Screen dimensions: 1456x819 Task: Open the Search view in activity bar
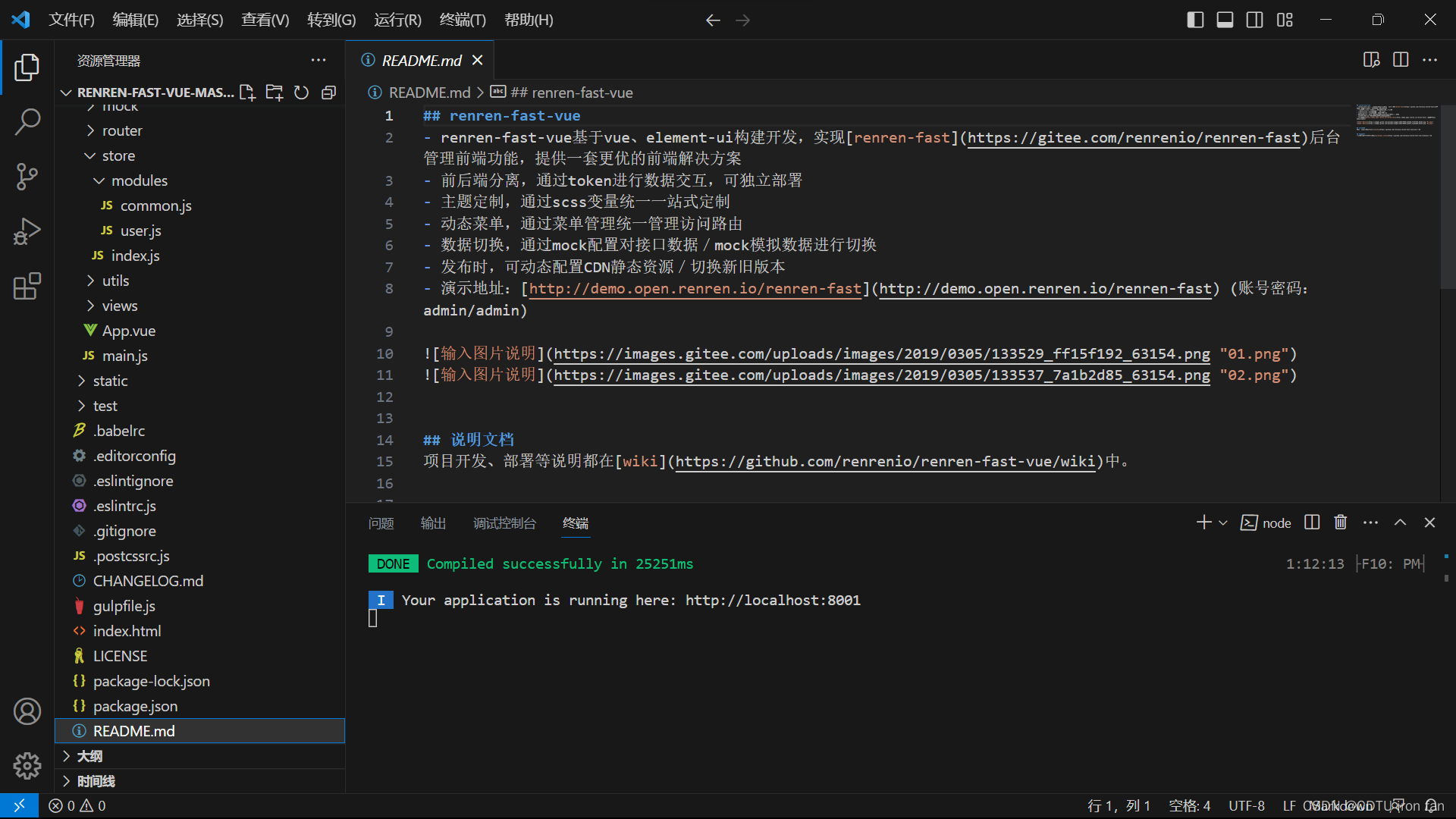[x=27, y=122]
